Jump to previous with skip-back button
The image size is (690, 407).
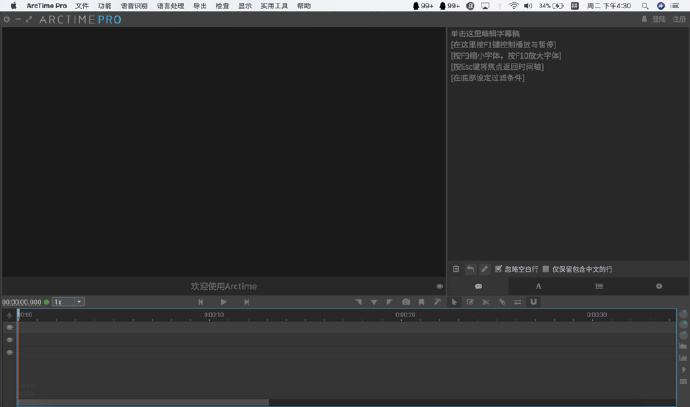point(201,302)
